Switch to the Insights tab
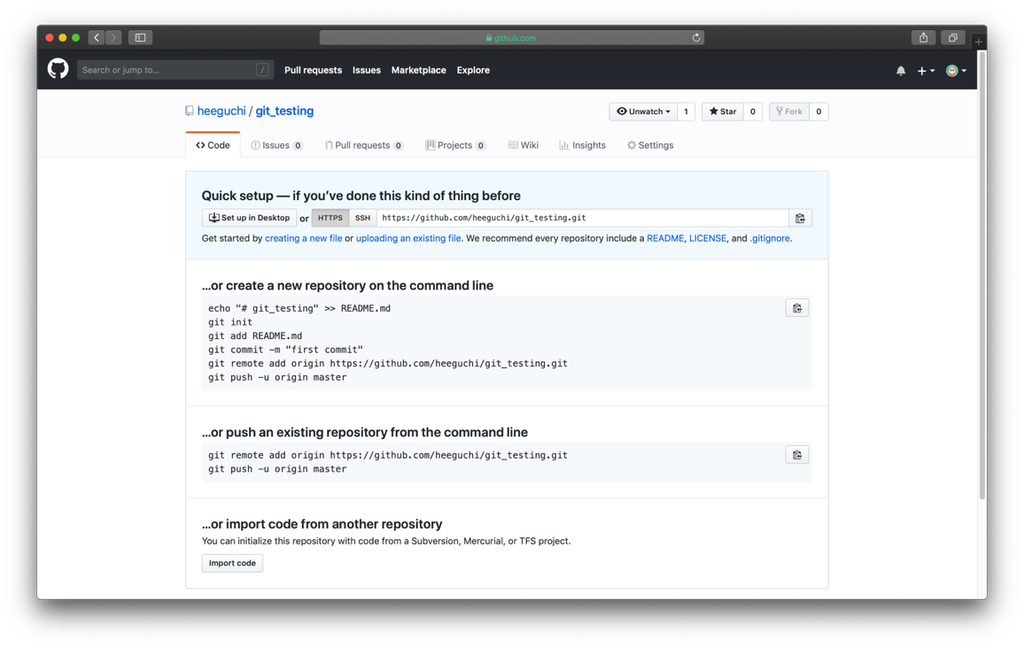This screenshot has width=1024, height=648. [583, 145]
